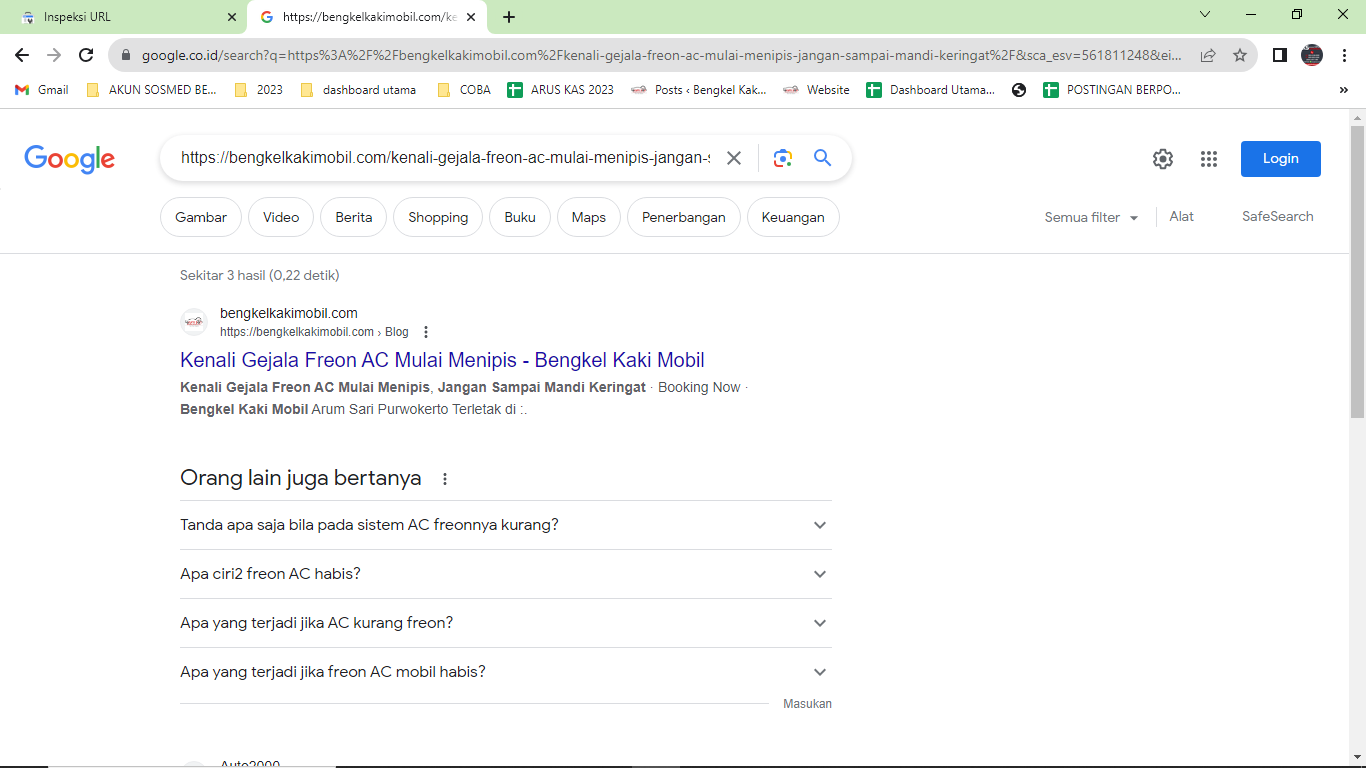Go back to the previous page

[x=22, y=56]
